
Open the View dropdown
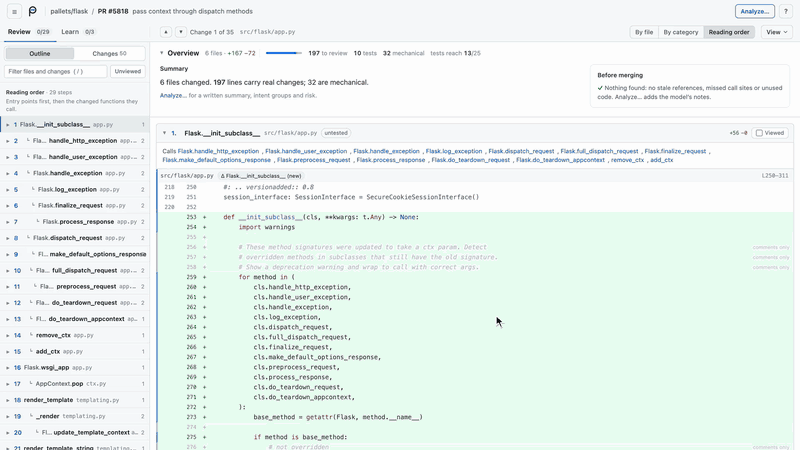click(x=777, y=32)
